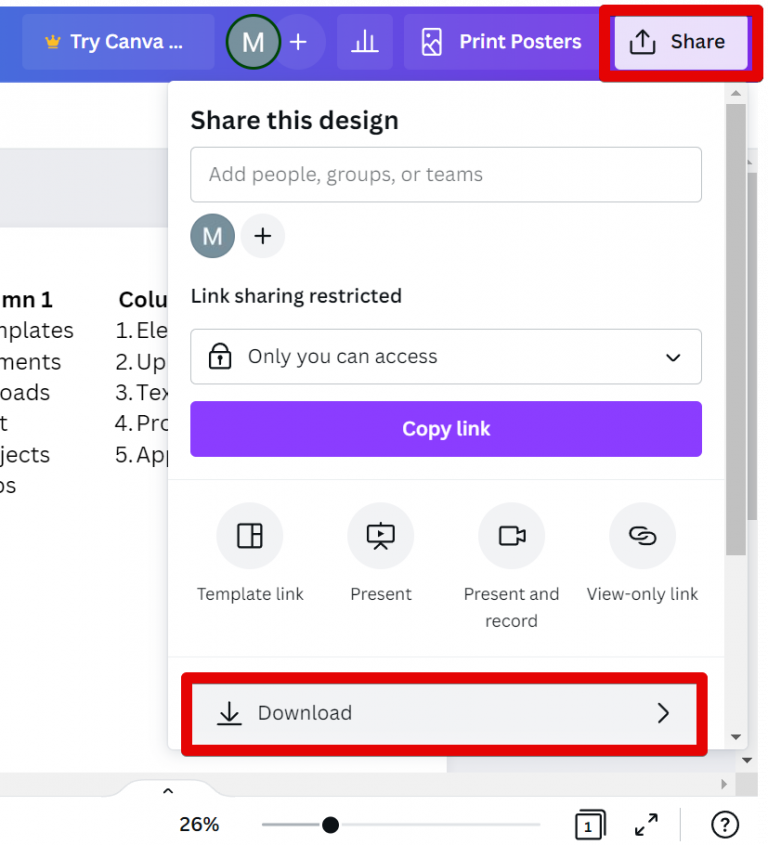Click the Present and record icon
768x845 pixels.
[x=511, y=535]
